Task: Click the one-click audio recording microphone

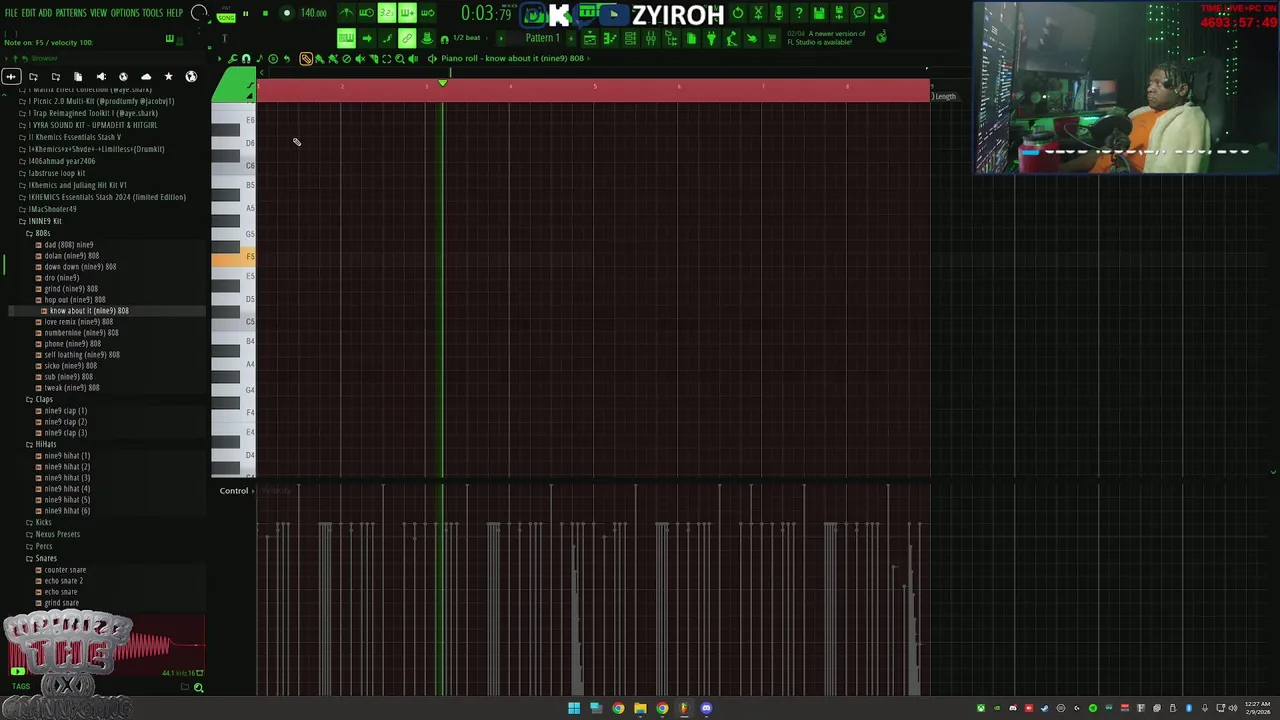Action: click(x=778, y=13)
